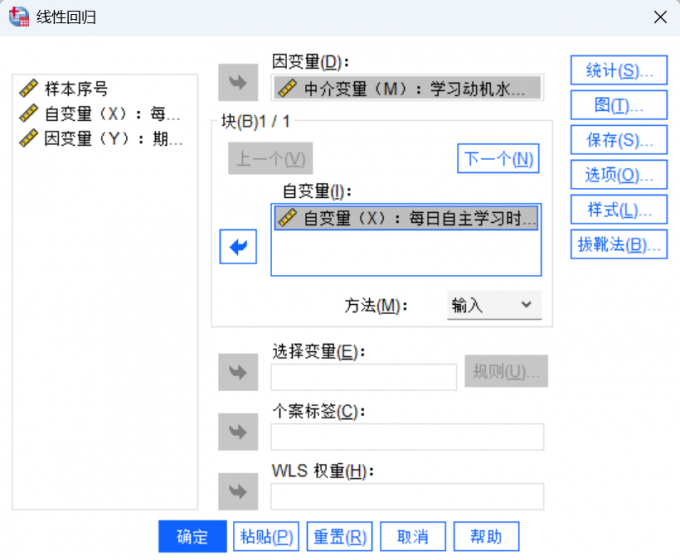Click the arrow button beside WLS 权重(H) field
The height and width of the screenshot is (560, 680).
coord(238,491)
